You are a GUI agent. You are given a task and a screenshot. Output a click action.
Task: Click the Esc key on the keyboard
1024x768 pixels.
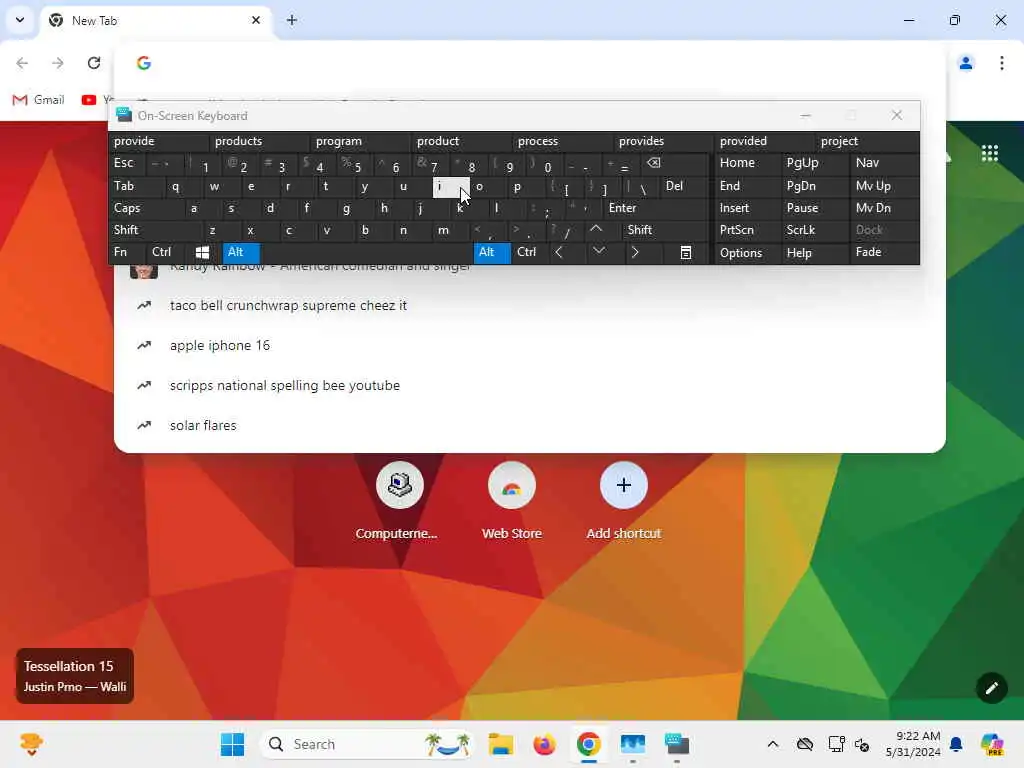pos(127,163)
